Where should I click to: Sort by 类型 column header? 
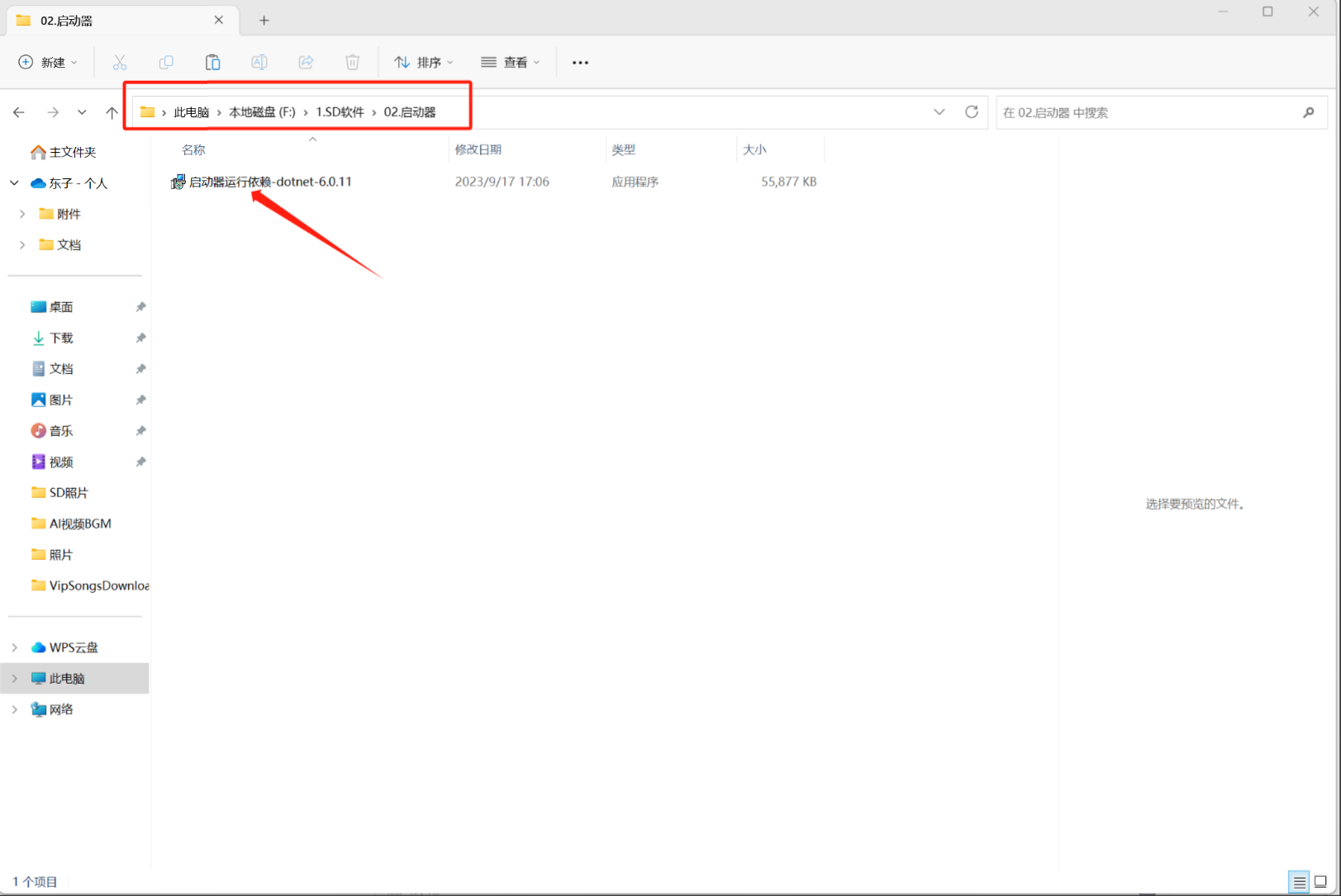(x=623, y=149)
